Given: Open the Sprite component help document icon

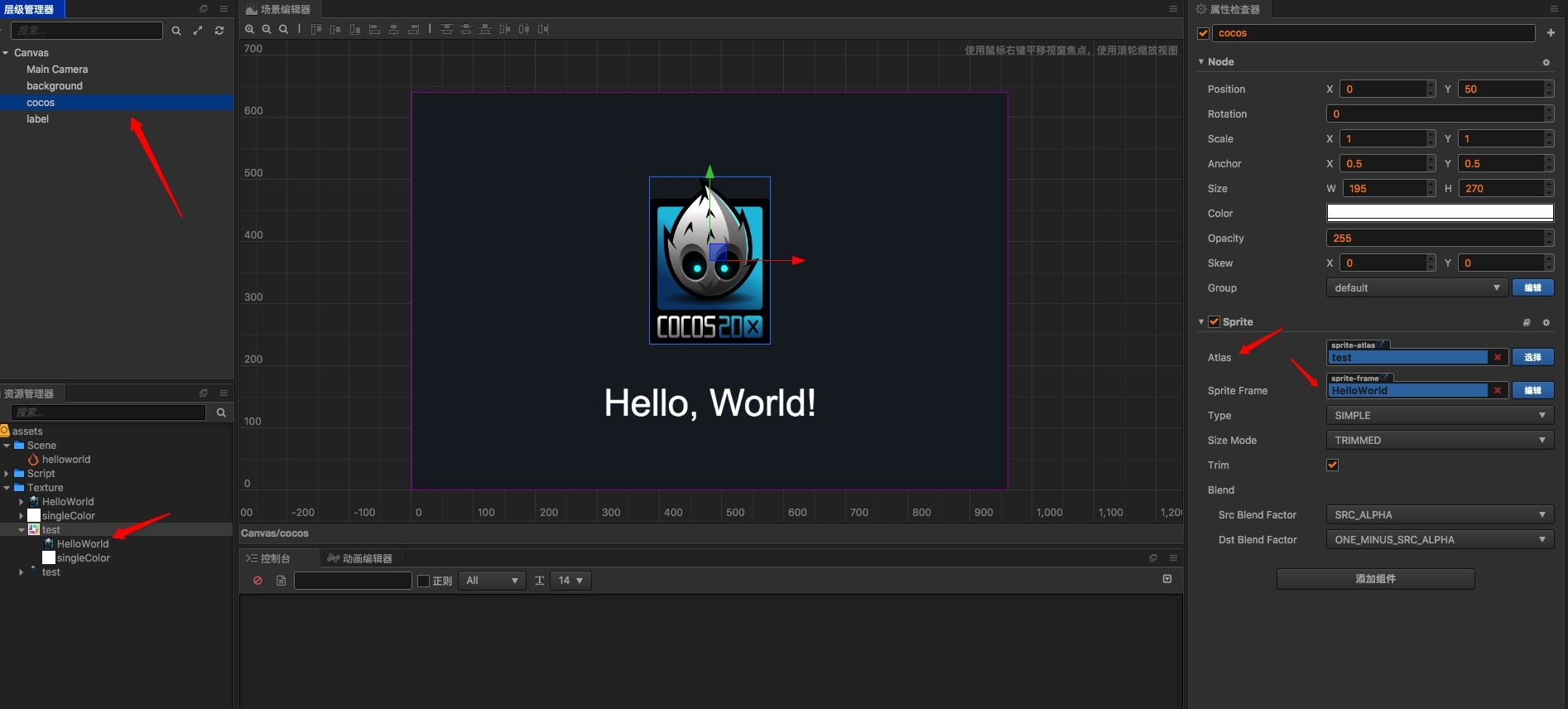Looking at the screenshot, I should (1527, 322).
